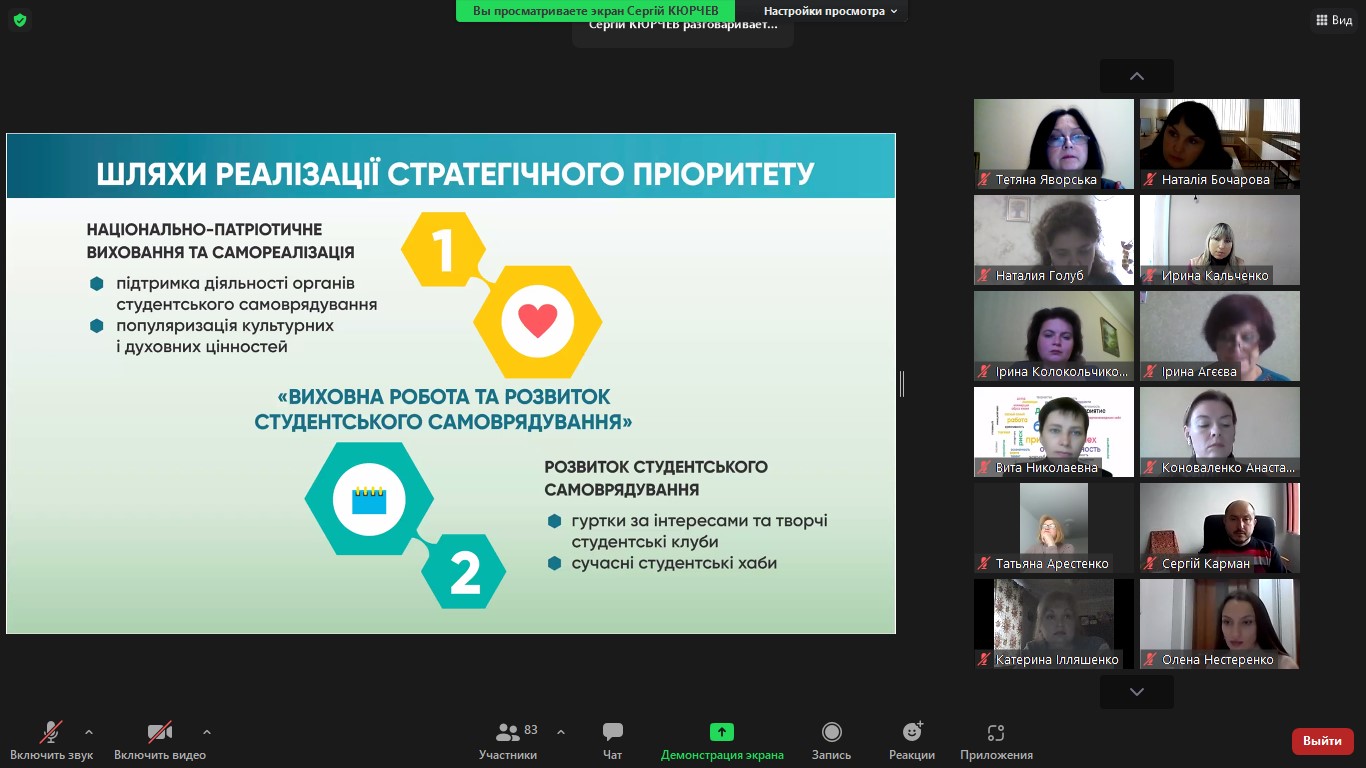The width and height of the screenshot is (1366, 768).
Task: Click the slide heading НАЦІОНАЛЬНО-ПАТРІОТИЧНЕ
Action: (x=204, y=229)
